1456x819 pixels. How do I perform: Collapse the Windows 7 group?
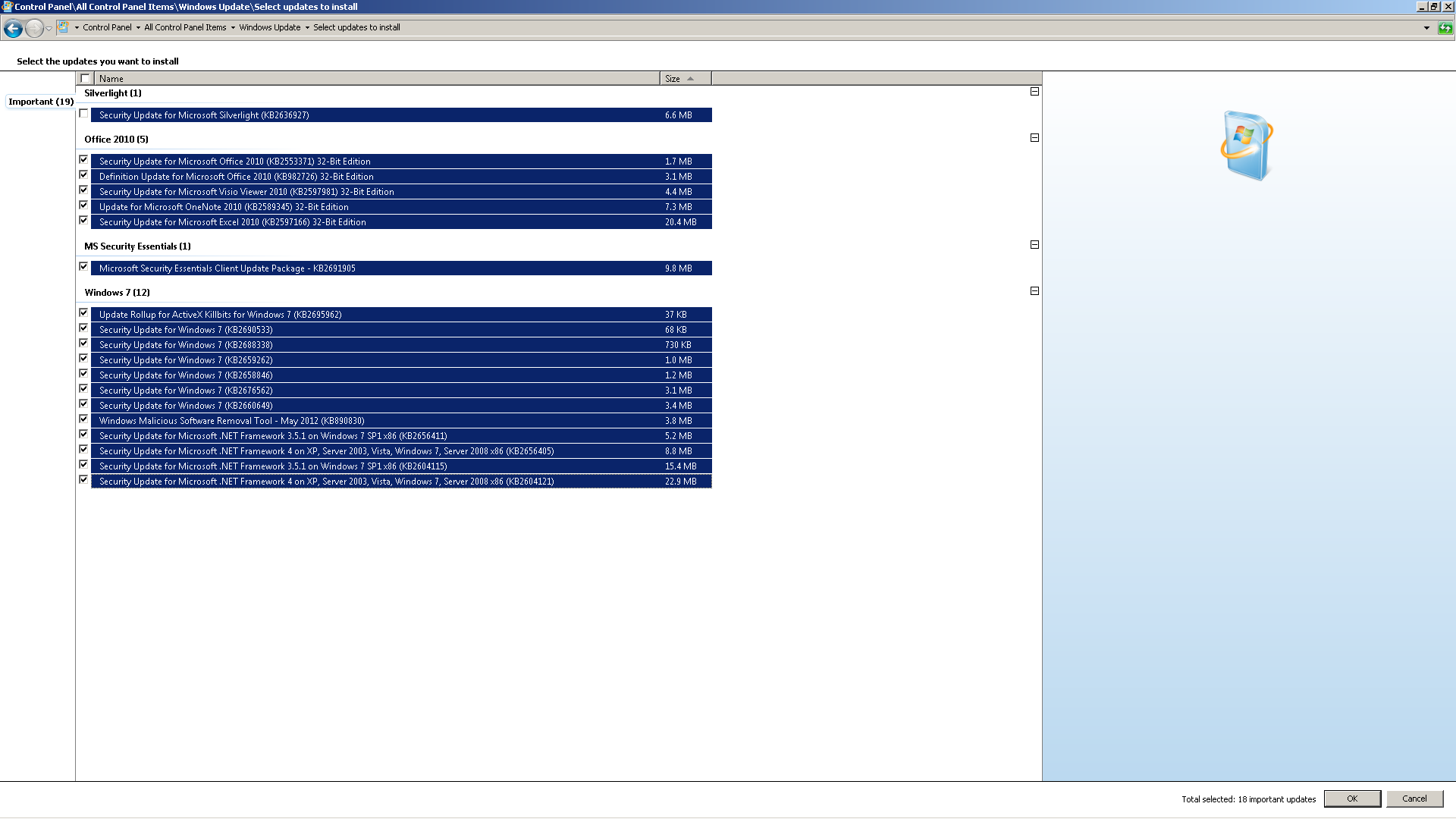(x=1034, y=291)
